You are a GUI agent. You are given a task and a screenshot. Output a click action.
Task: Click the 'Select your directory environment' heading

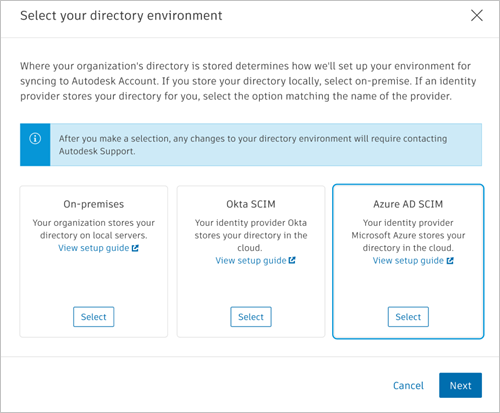pyautogui.click(x=121, y=16)
